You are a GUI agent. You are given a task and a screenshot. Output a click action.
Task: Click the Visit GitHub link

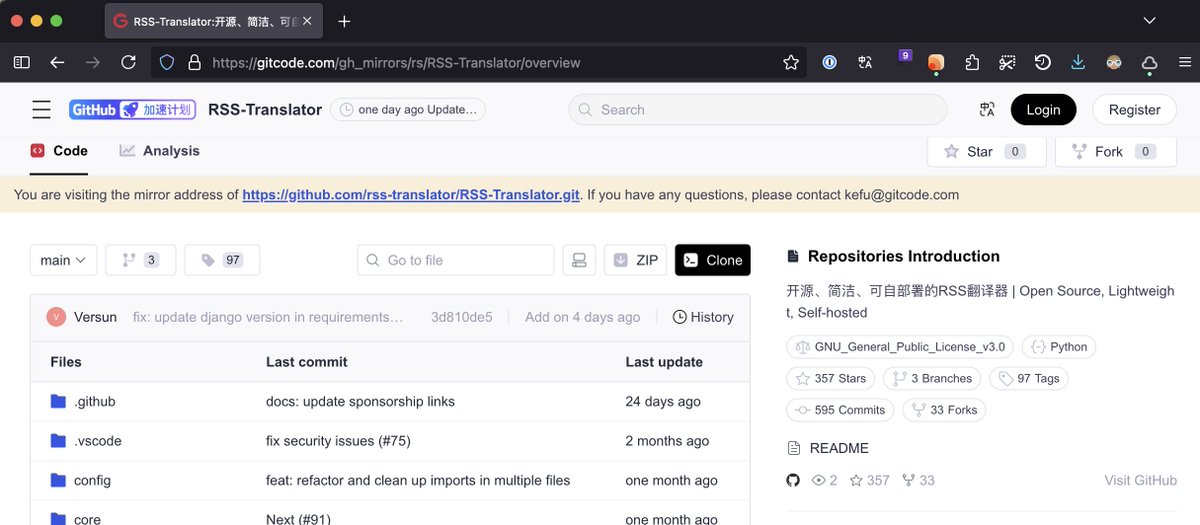(x=1140, y=480)
